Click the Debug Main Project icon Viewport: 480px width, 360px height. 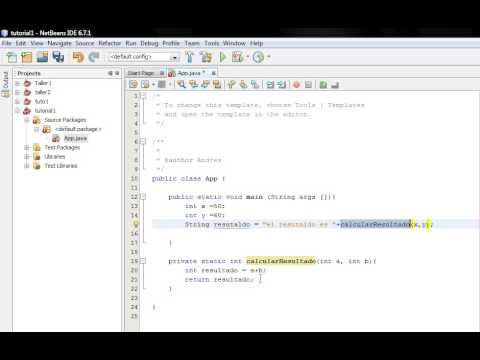point(238,57)
